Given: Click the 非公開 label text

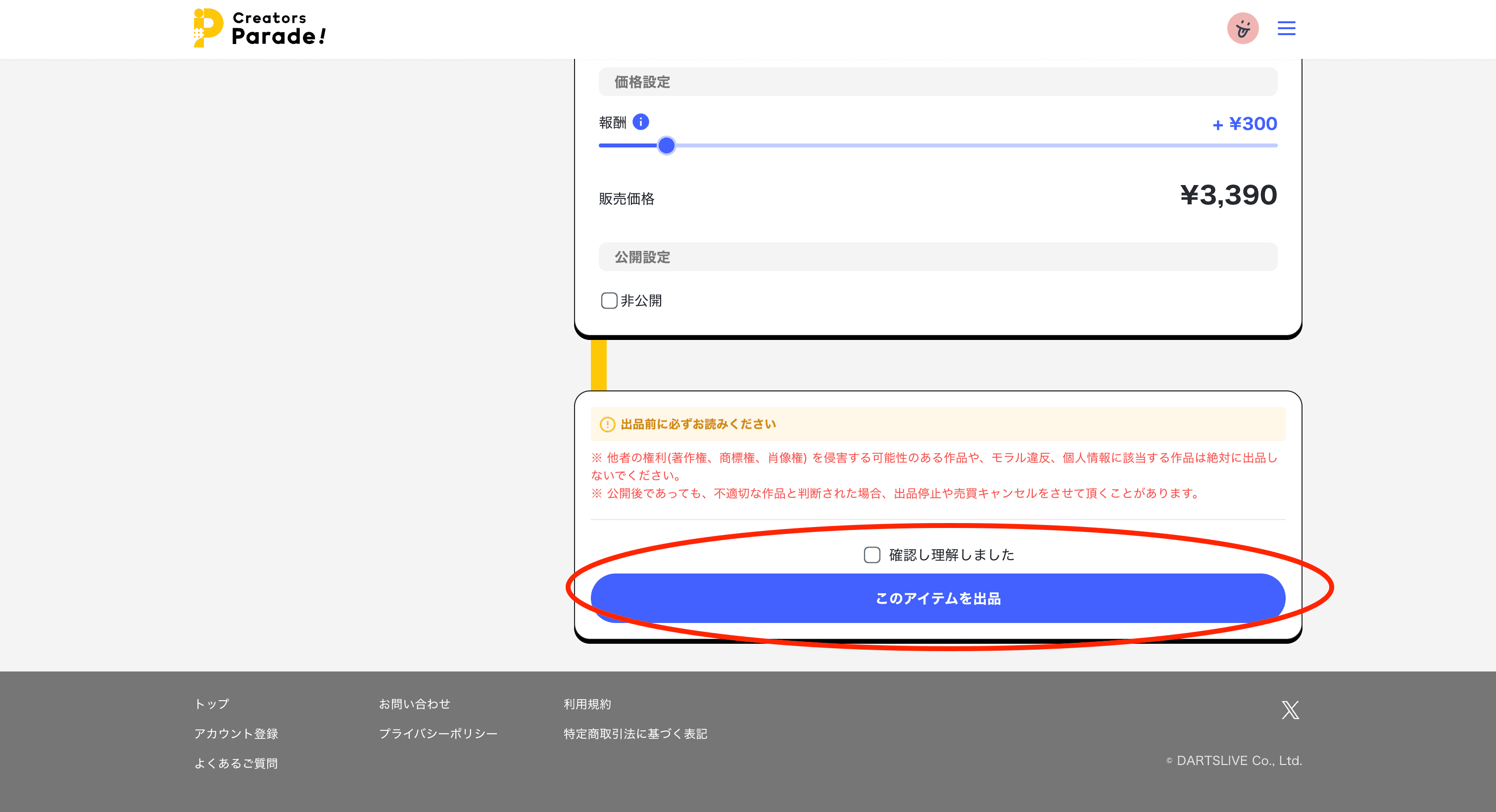Looking at the screenshot, I should click(x=640, y=300).
